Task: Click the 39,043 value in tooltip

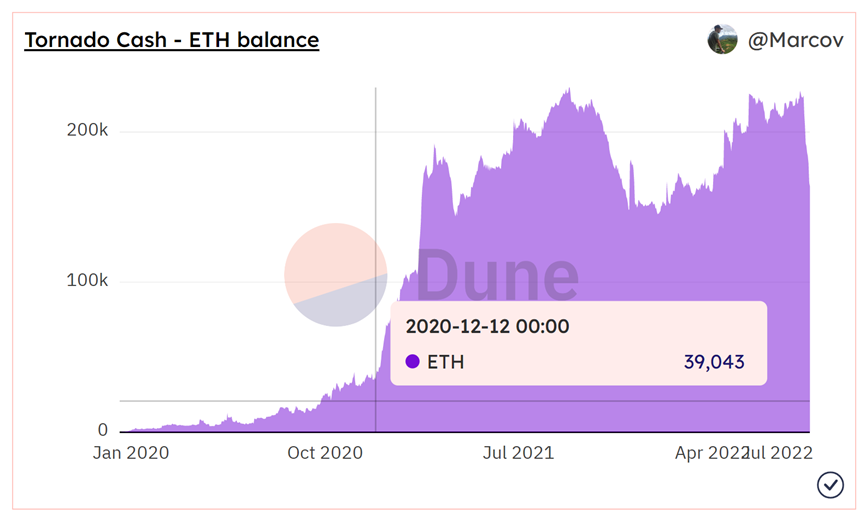Action: (714, 362)
